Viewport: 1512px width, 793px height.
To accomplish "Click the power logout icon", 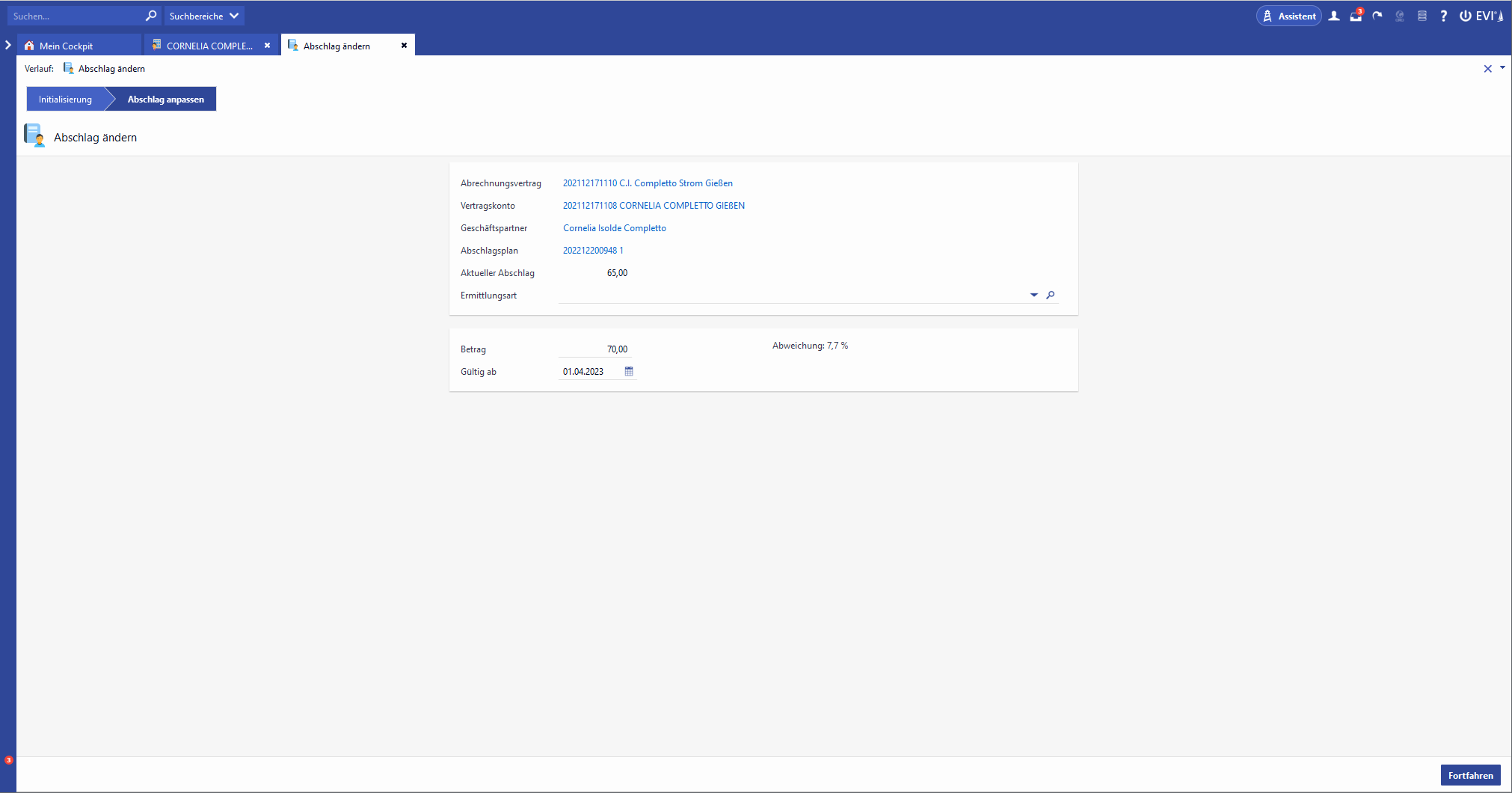I will click(1465, 16).
